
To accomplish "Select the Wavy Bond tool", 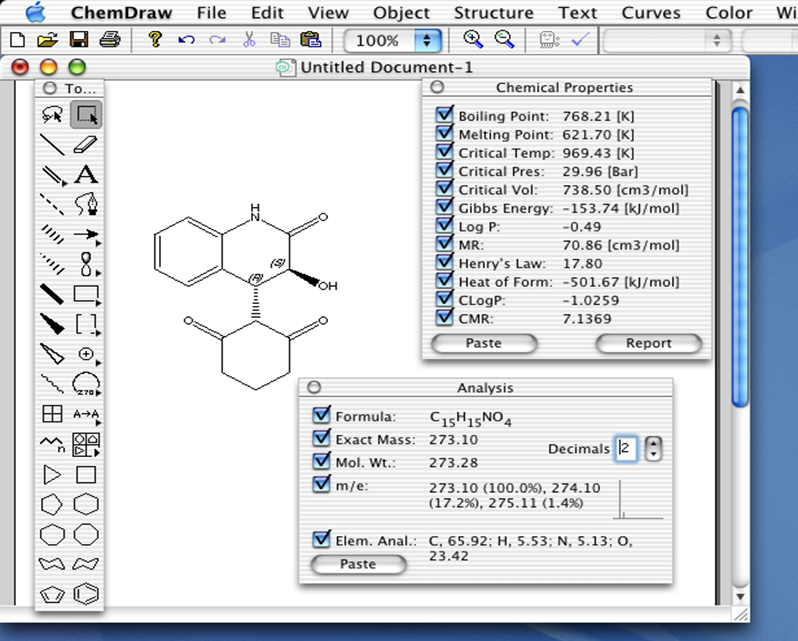I will click(52, 384).
